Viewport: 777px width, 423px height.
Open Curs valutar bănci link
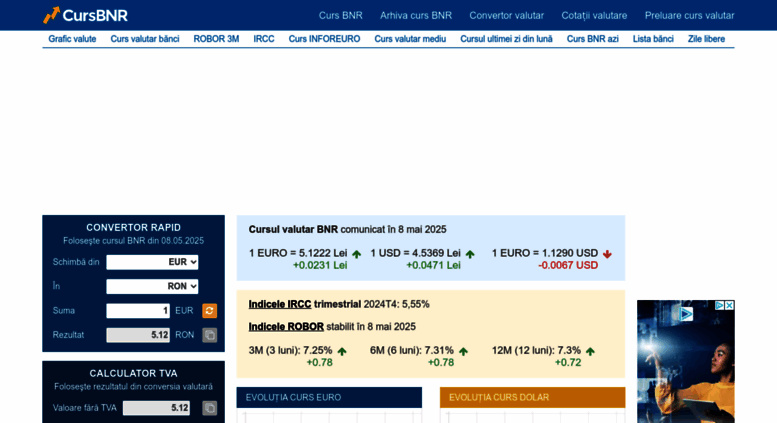pos(145,39)
